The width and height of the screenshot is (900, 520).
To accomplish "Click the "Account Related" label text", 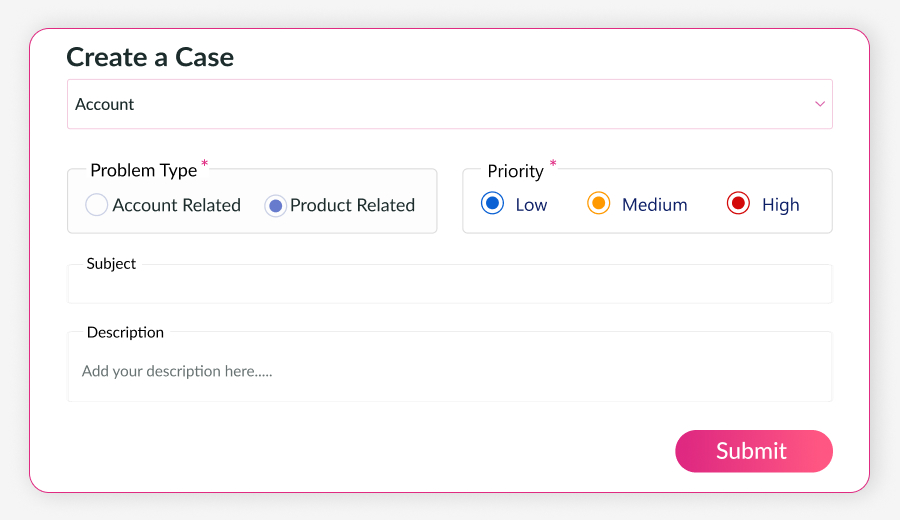I will [177, 205].
